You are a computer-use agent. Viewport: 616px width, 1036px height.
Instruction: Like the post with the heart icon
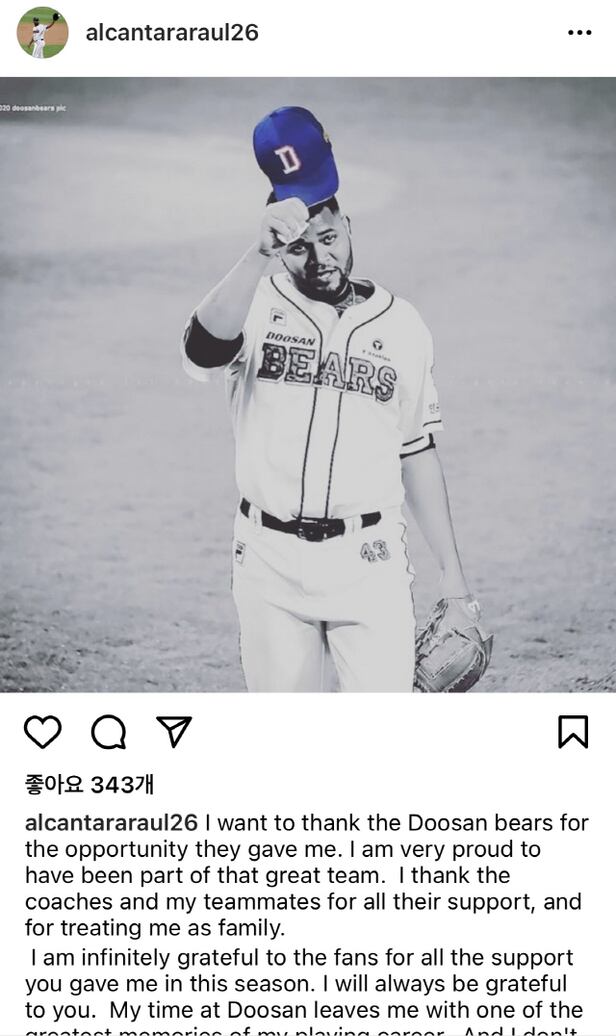tap(43, 731)
